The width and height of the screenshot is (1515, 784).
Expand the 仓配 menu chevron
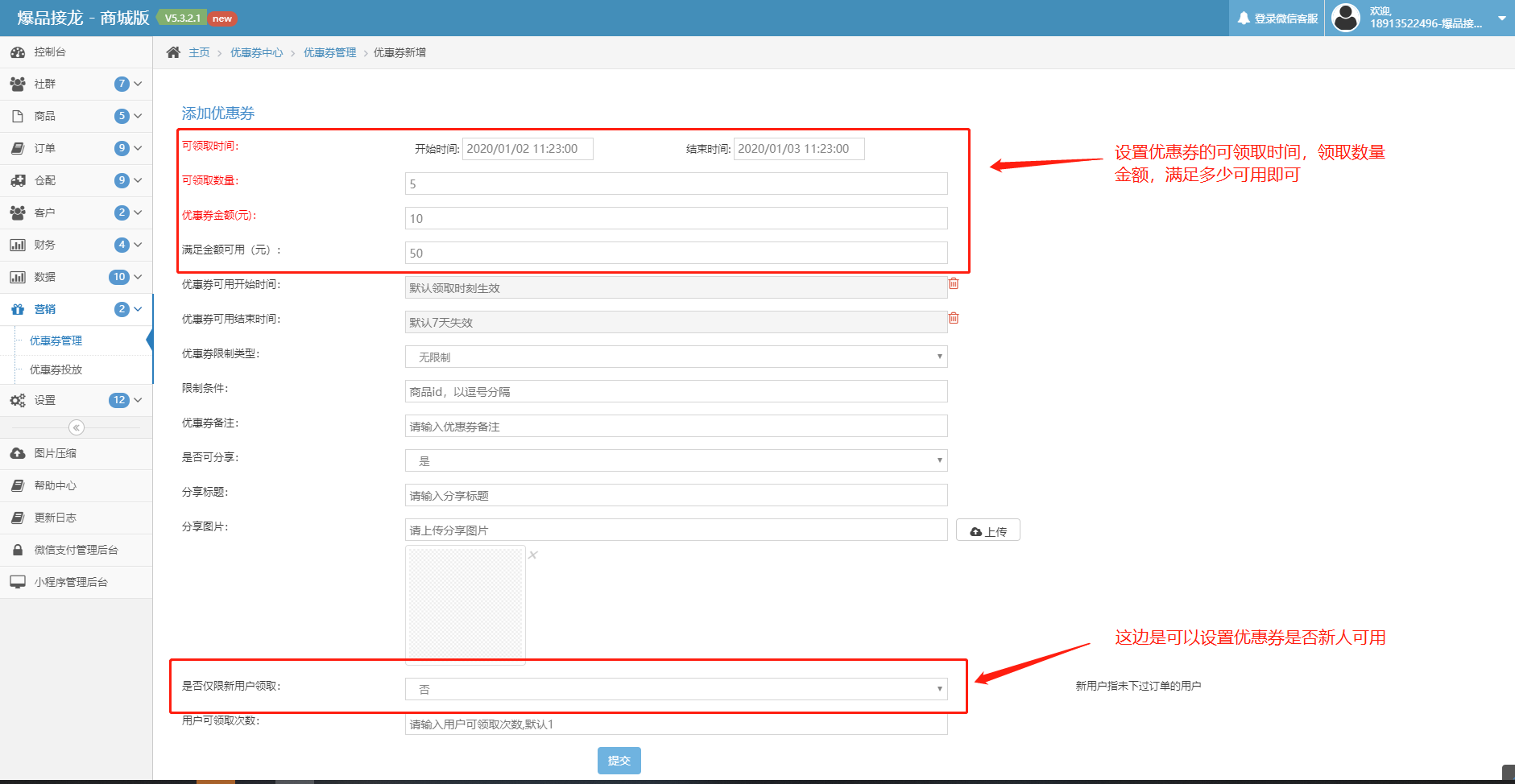tap(138, 180)
